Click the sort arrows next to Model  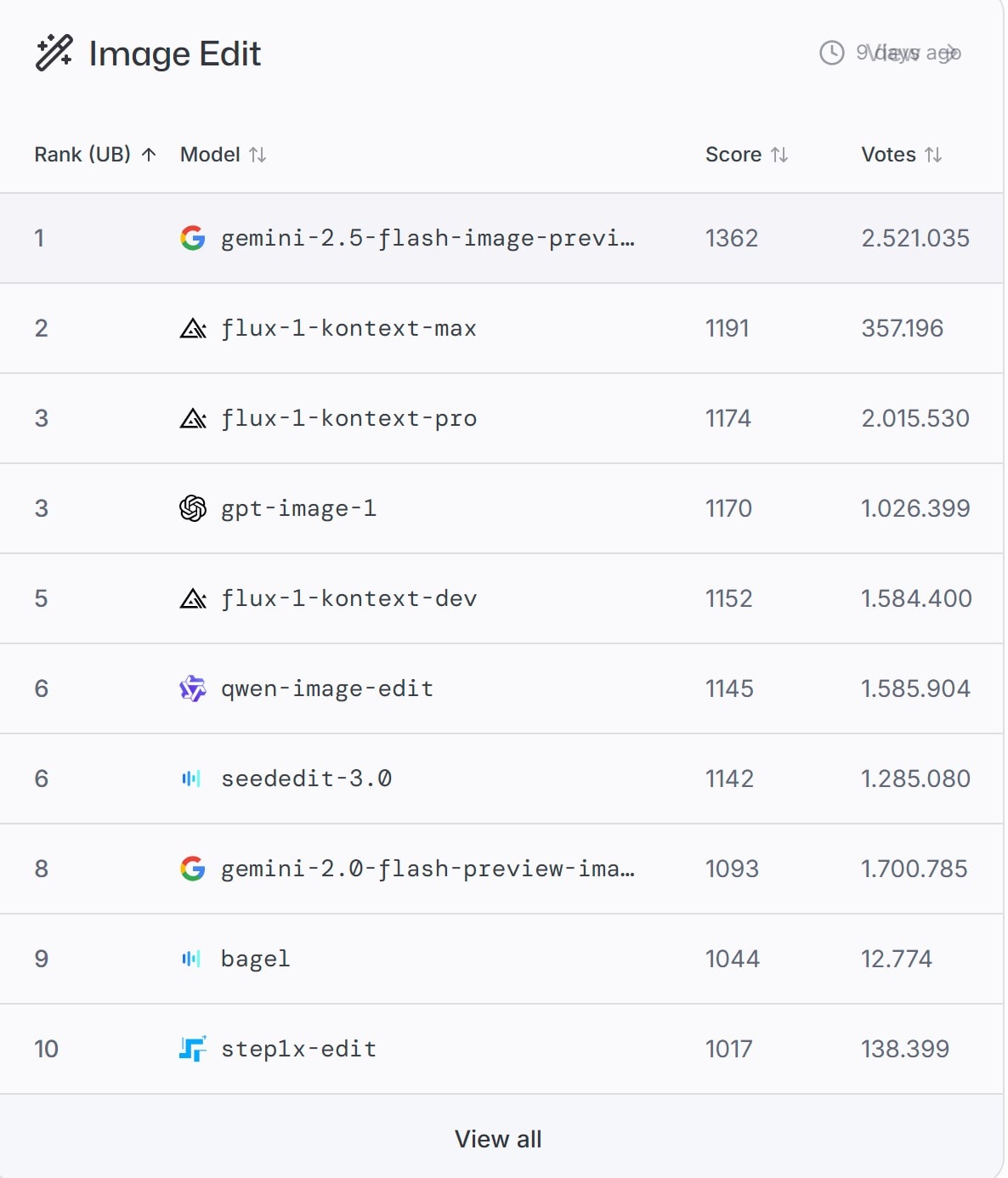coord(258,155)
